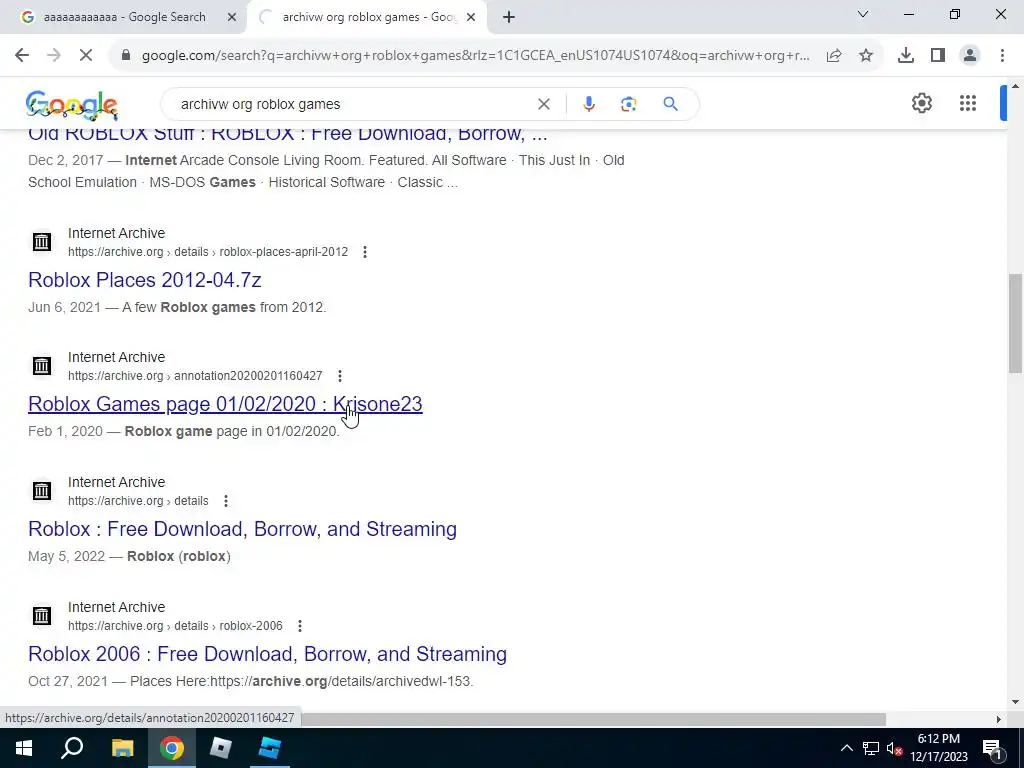
Task: Click the archive.org roblox-2006 URL text
Action: 175,626
